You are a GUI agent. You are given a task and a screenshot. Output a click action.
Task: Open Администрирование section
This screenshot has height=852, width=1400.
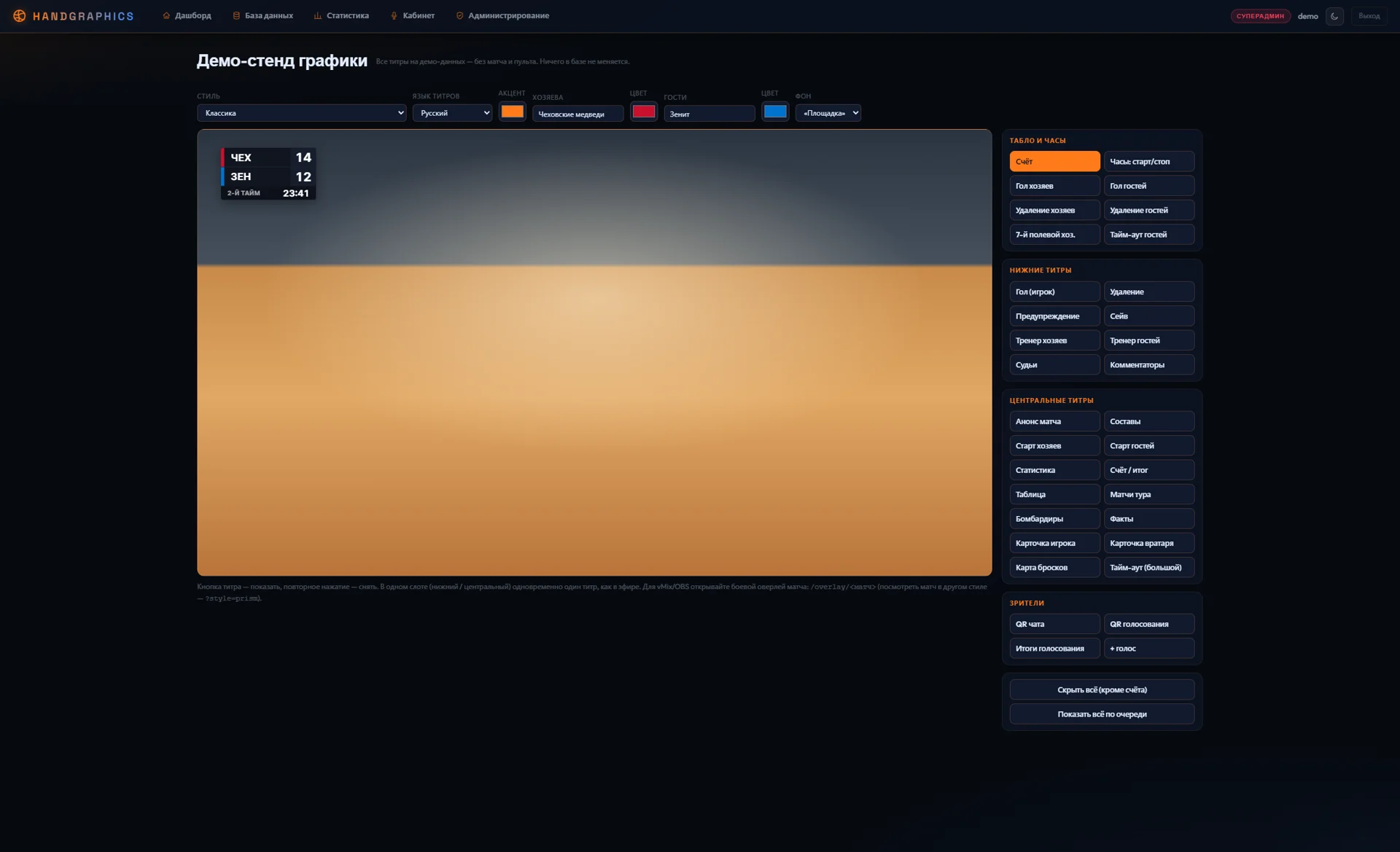[x=502, y=15]
